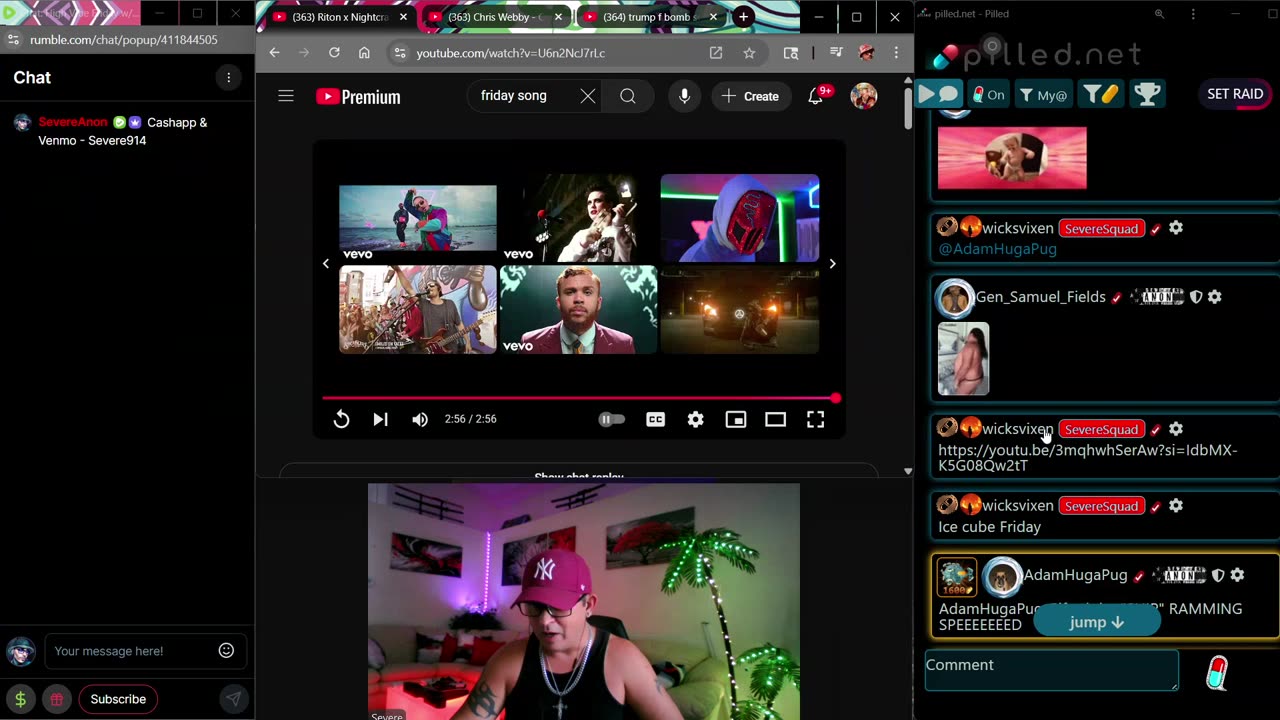Reload the YouTube page
1280x720 pixels.
[x=334, y=53]
